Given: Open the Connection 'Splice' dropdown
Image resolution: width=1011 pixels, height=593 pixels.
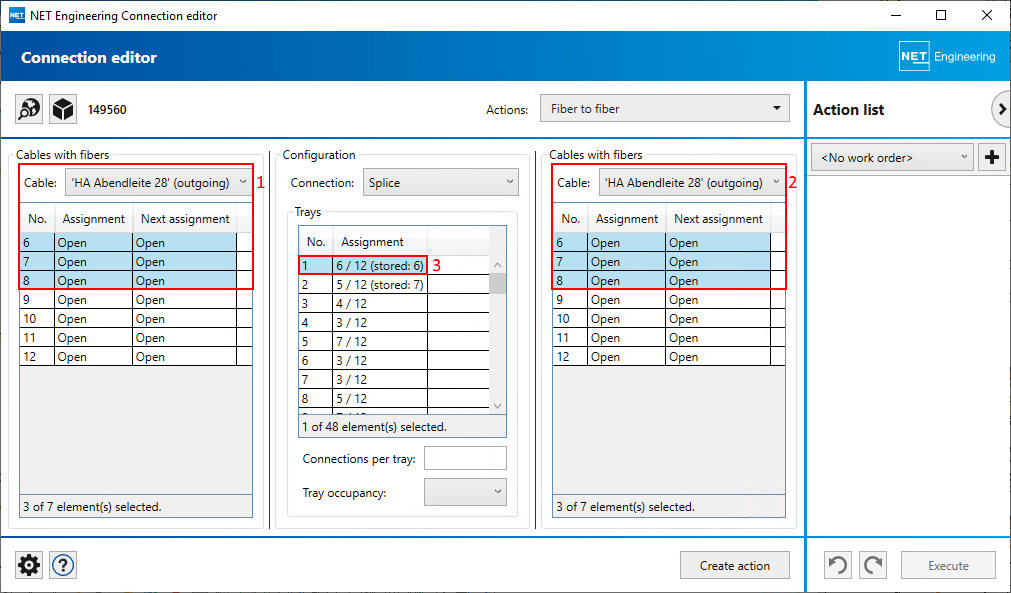Looking at the screenshot, I should (440, 182).
